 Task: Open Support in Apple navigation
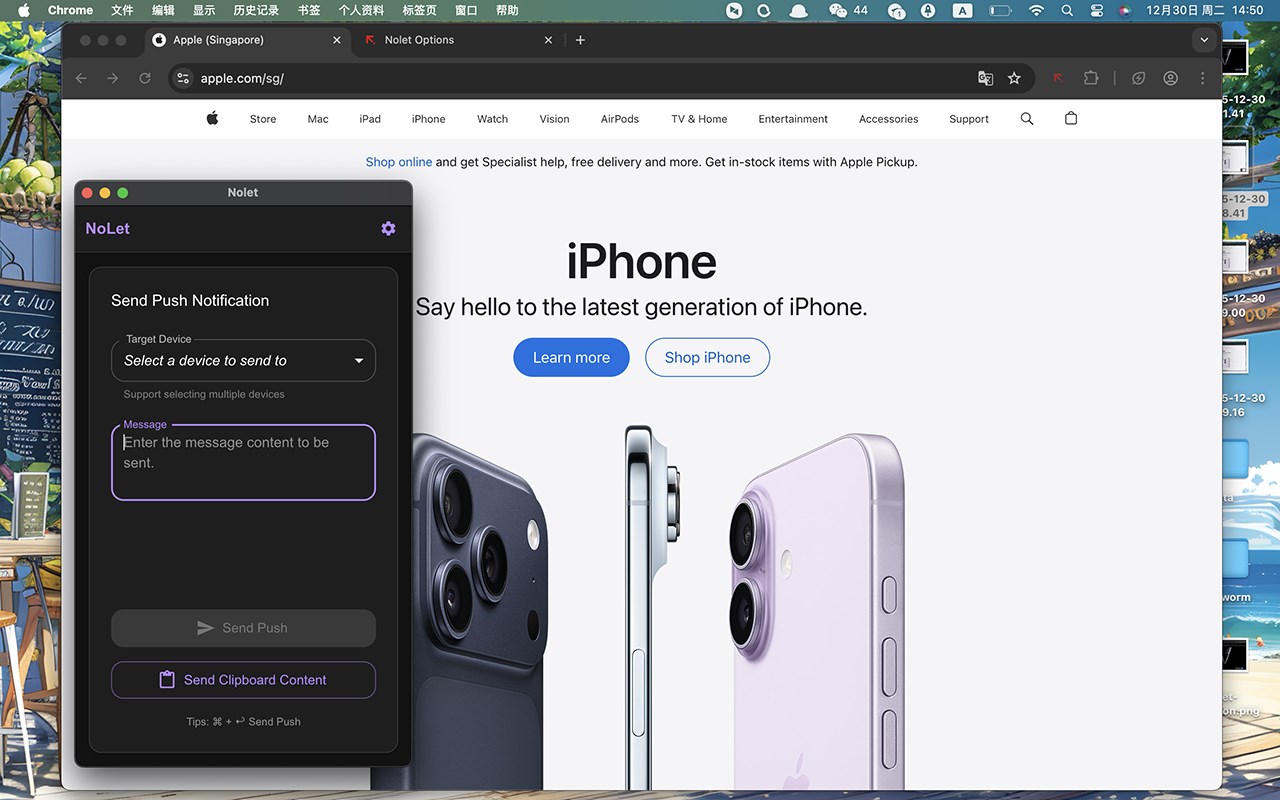pos(969,119)
